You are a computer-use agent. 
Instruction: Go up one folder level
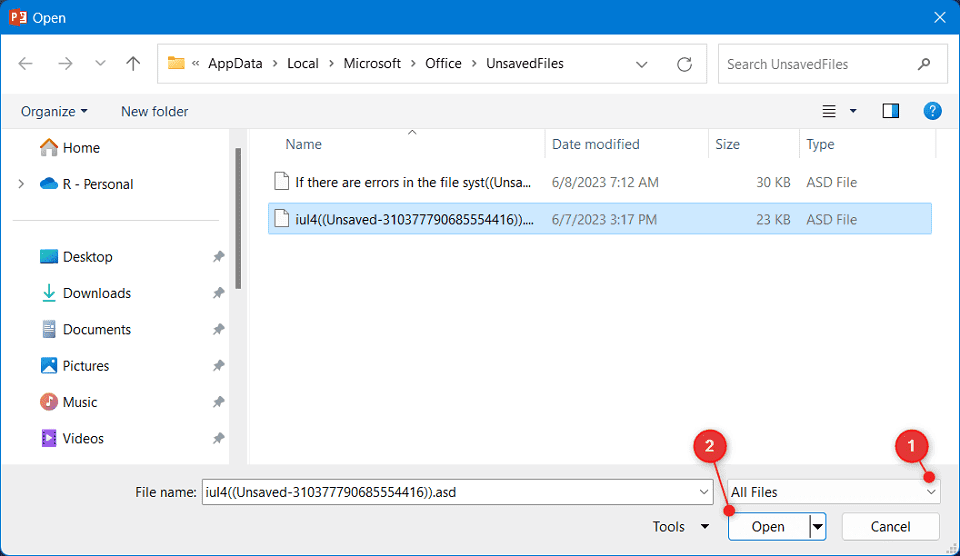coord(133,64)
